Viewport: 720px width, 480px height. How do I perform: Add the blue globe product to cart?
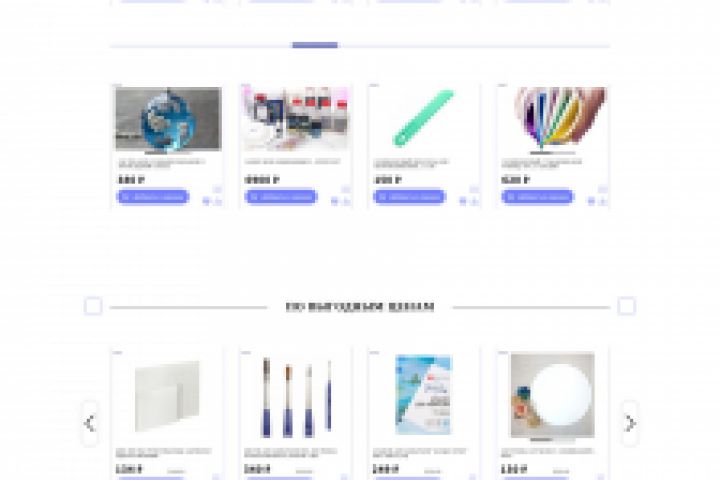tap(153, 197)
